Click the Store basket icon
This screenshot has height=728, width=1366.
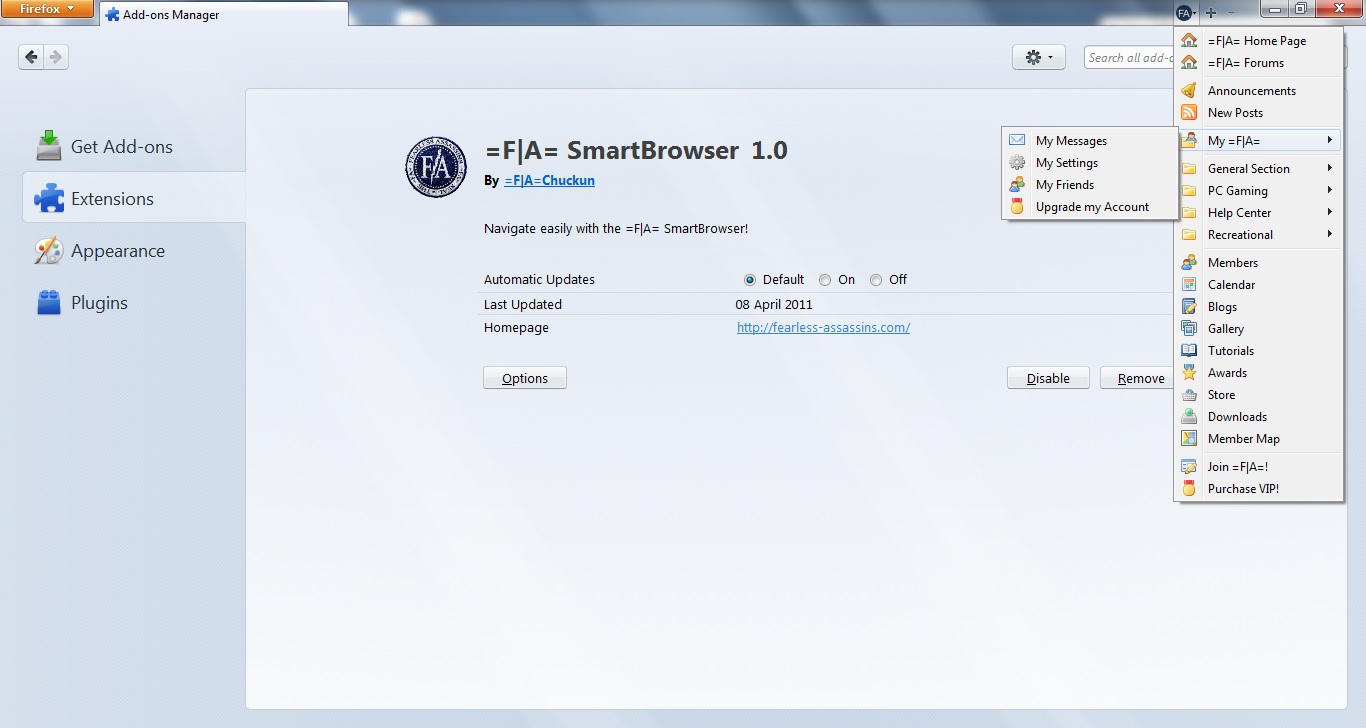[x=1189, y=395]
